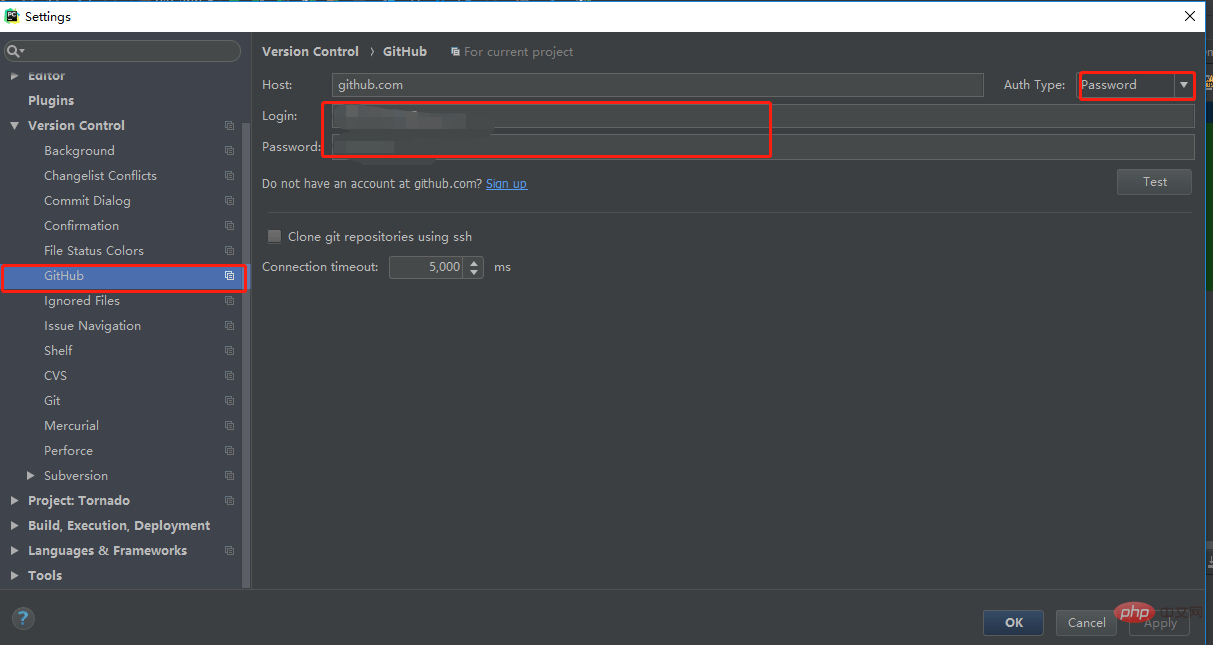This screenshot has width=1213, height=645.
Task: Click Version Control in breadcrumb
Action: tap(310, 52)
